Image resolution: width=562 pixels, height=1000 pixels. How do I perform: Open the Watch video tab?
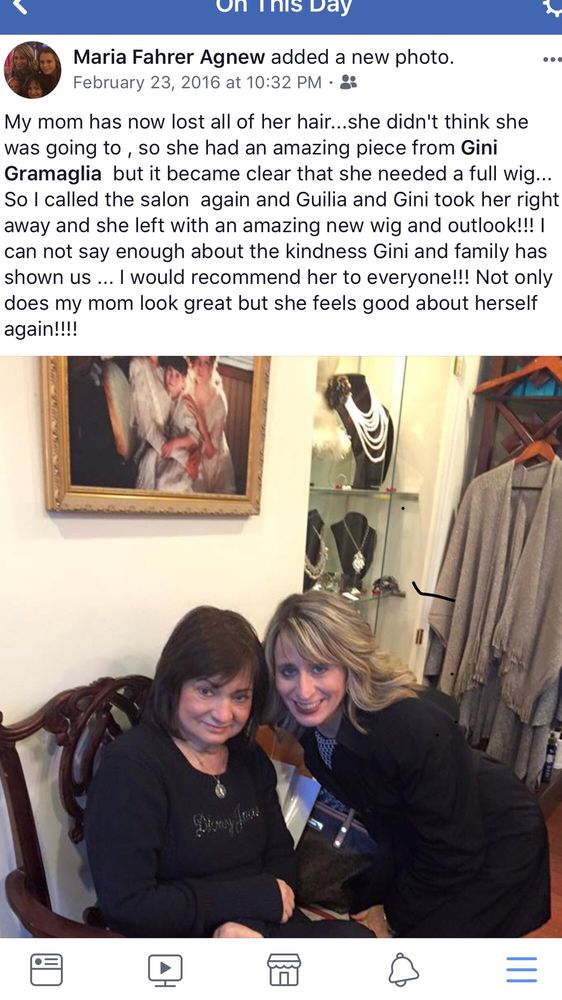point(165,969)
